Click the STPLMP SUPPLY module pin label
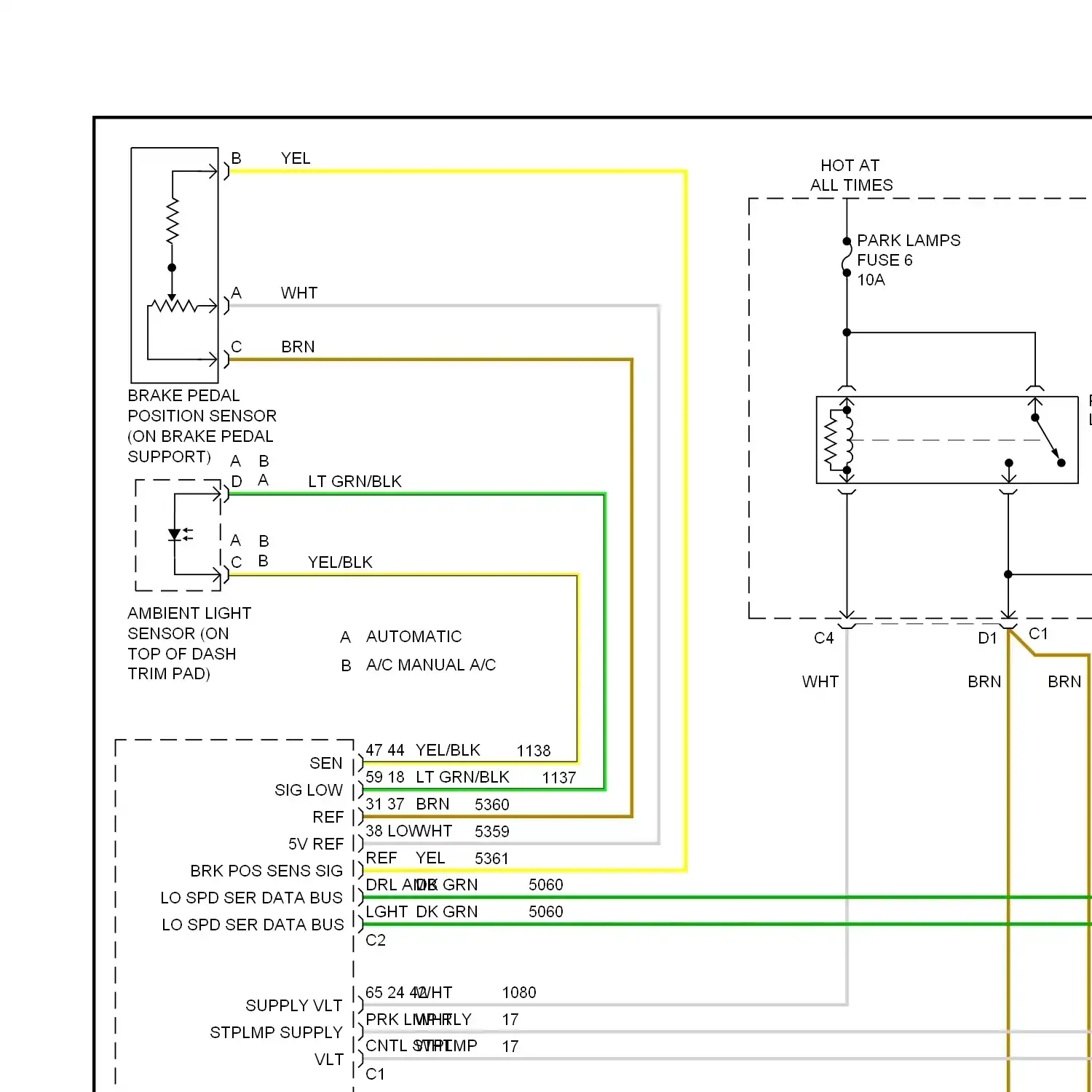This screenshot has width=1092, height=1092. pyautogui.click(x=276, y=1032)
